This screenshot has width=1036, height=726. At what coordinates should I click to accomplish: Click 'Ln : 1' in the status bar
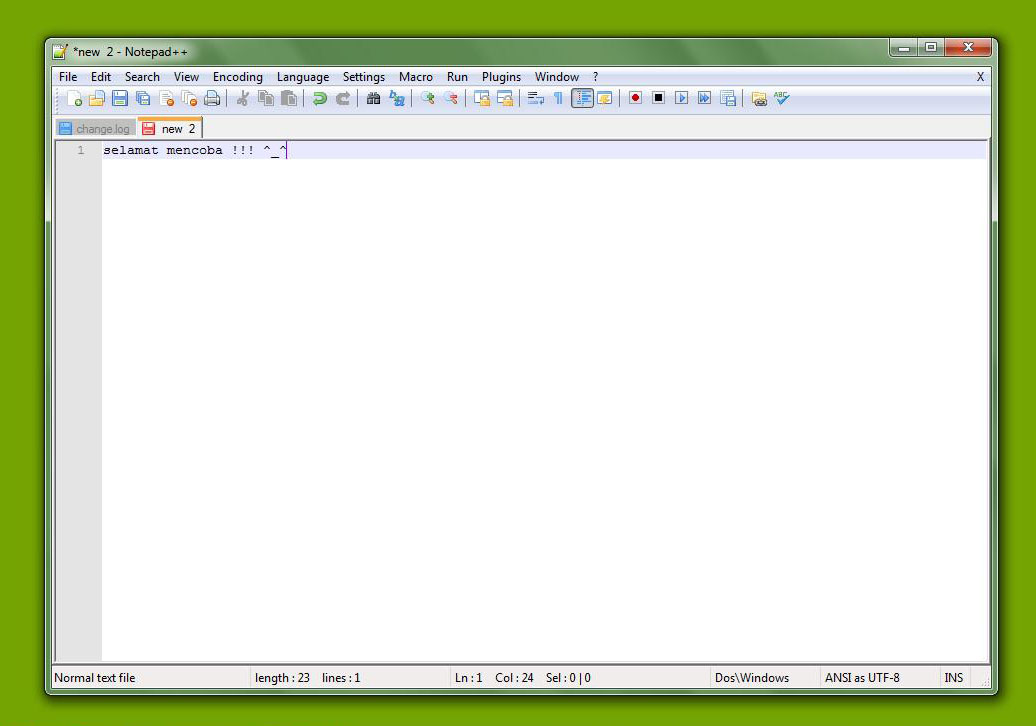[x=468, y=677]
